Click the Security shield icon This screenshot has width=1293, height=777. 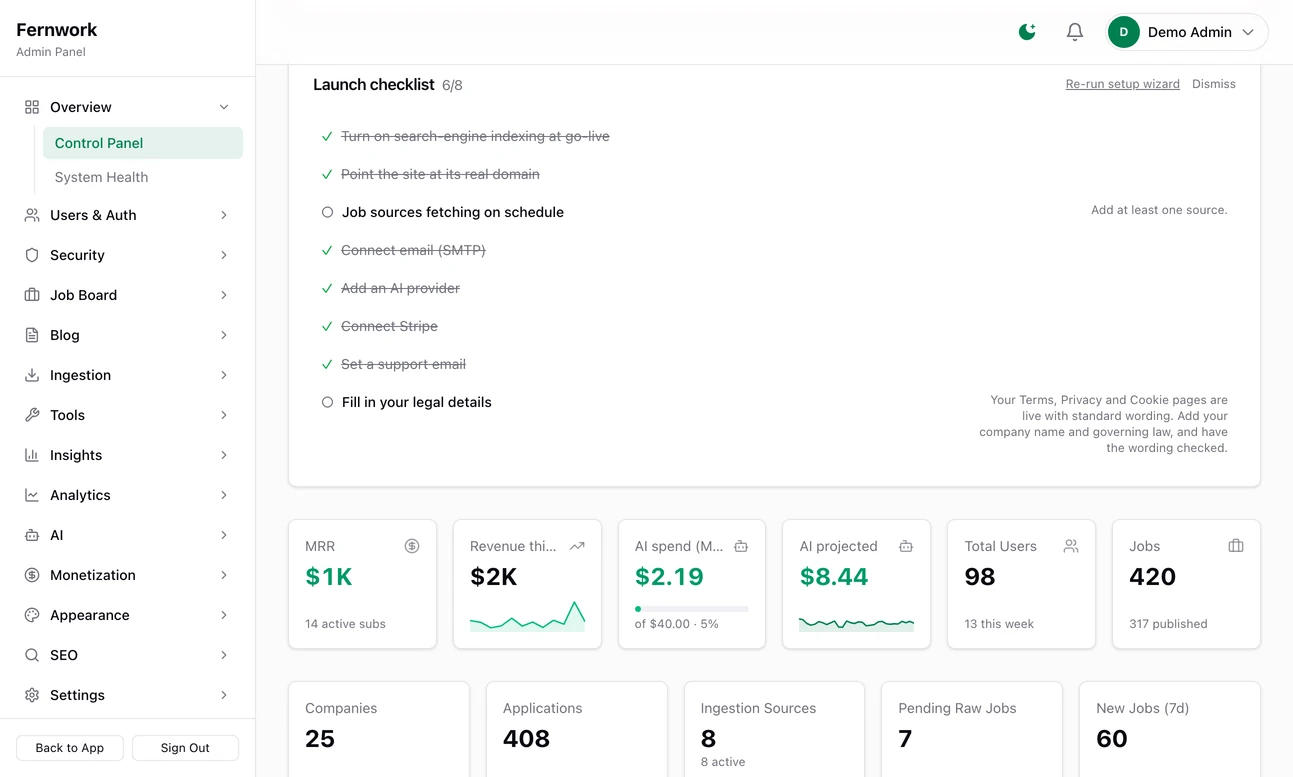[x=32, y=255]
